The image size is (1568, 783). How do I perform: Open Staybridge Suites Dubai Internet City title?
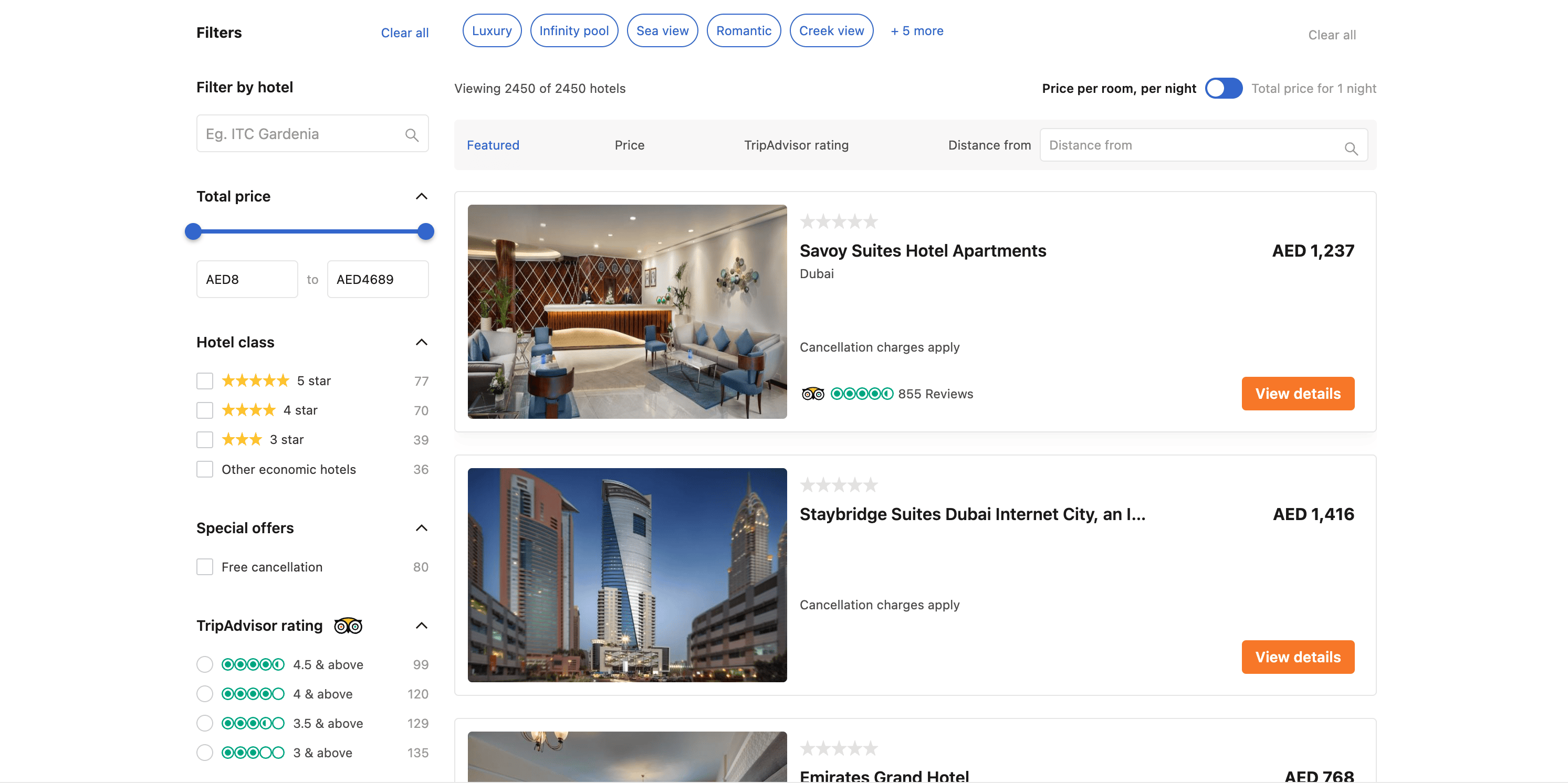[x=973, y=514]
